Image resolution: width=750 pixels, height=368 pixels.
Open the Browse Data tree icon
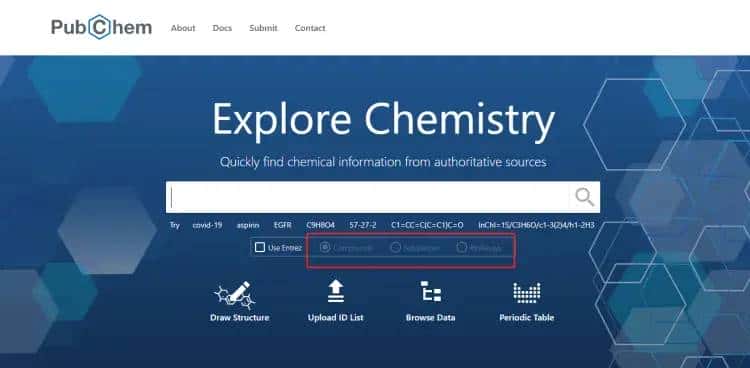tap(430, 291)
